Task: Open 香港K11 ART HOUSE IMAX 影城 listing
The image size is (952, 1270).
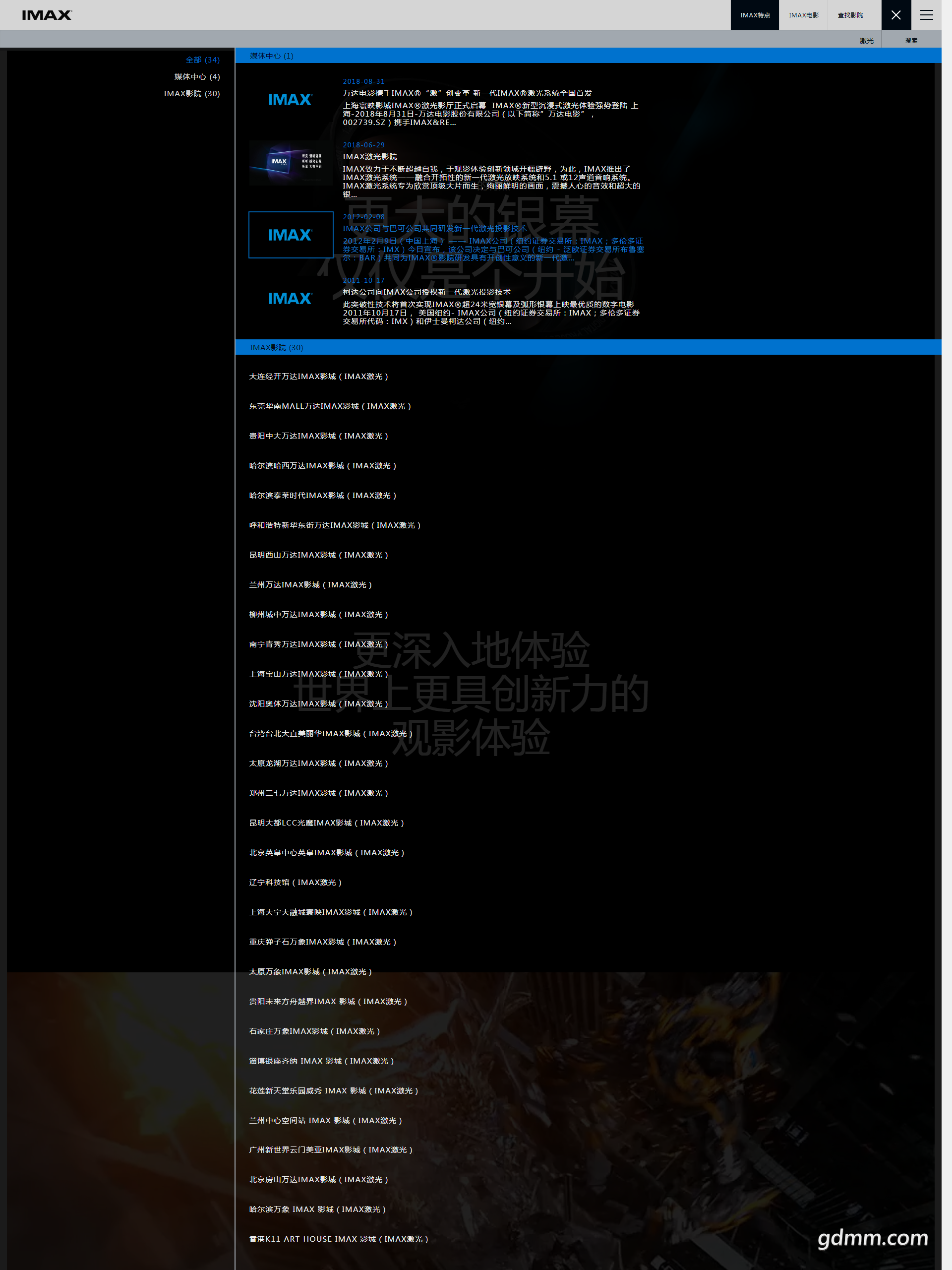Action: [x=339, y=1240]
